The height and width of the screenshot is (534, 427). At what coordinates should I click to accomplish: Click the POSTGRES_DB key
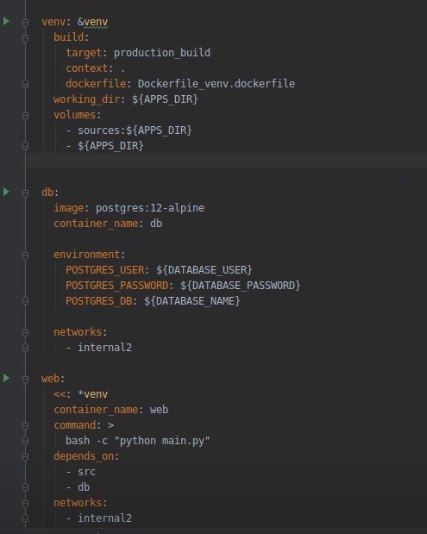[99, 301]
